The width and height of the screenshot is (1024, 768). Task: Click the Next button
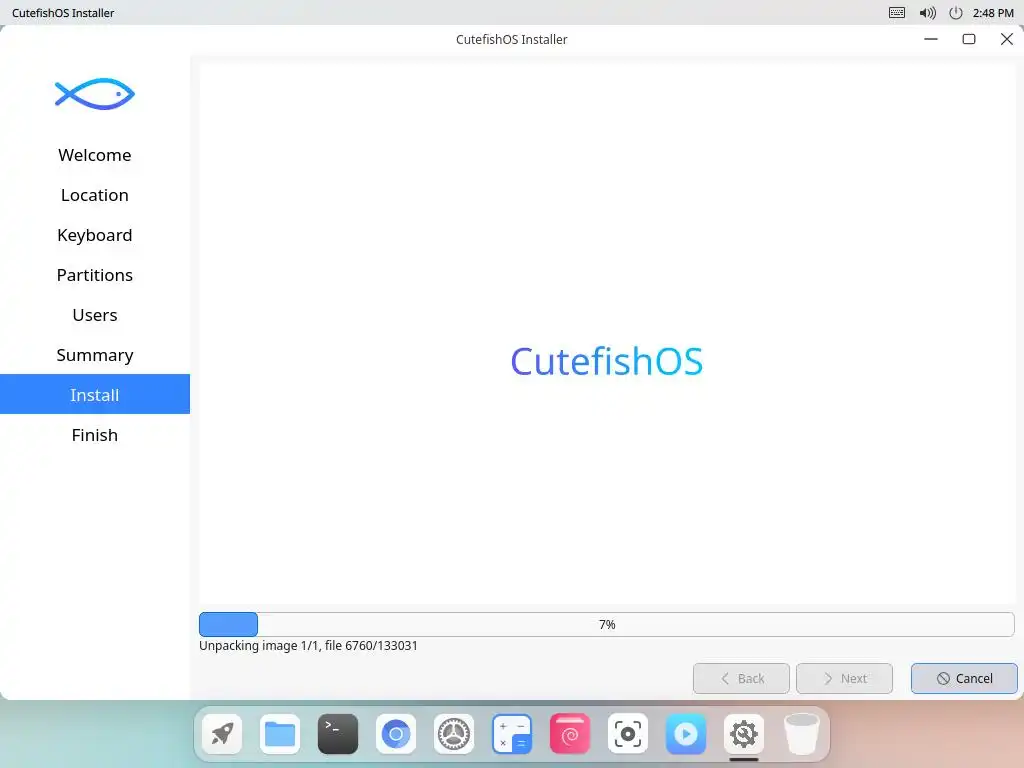point(844,679)
